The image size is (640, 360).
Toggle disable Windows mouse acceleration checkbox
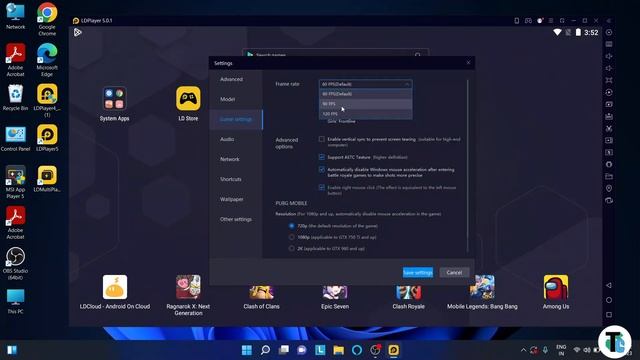point(322,169)
